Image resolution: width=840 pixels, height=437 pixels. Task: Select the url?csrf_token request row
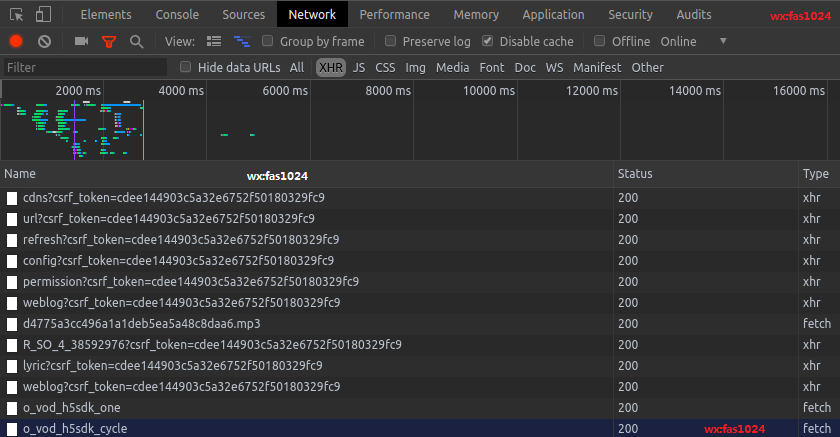point(420,219)
